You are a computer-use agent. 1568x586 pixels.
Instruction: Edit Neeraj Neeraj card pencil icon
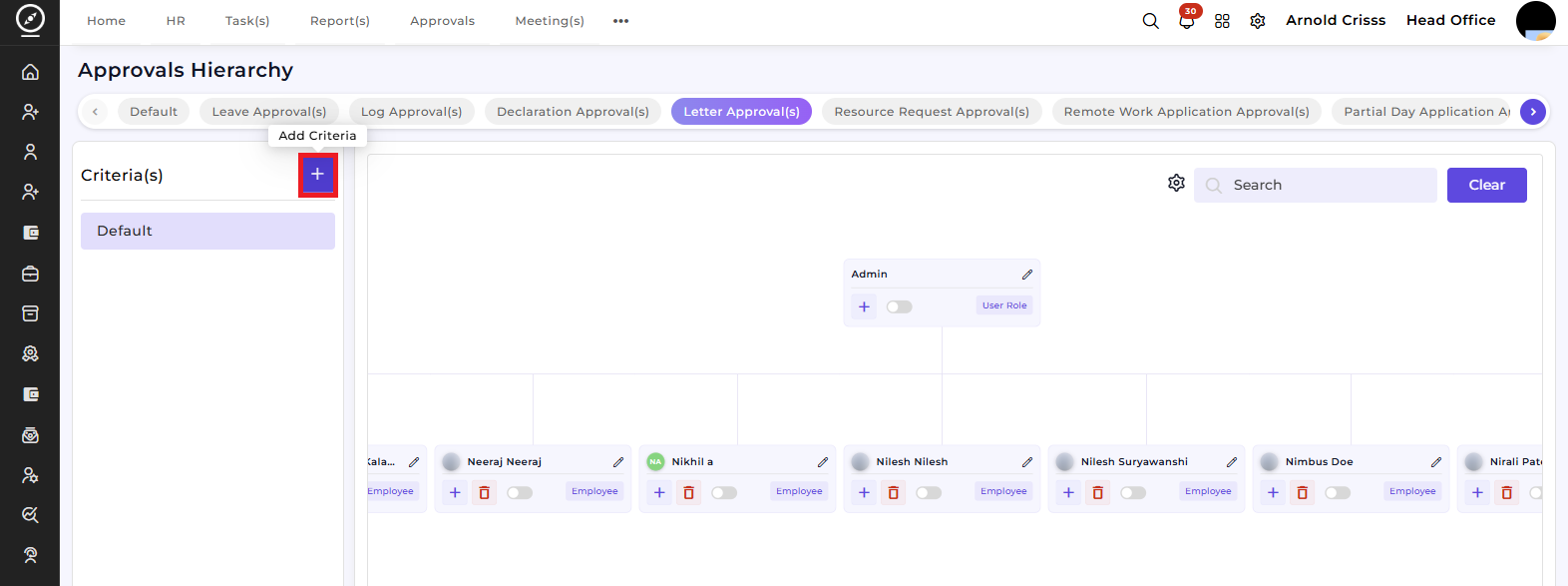pyautogui.click(x=618, y=462)
